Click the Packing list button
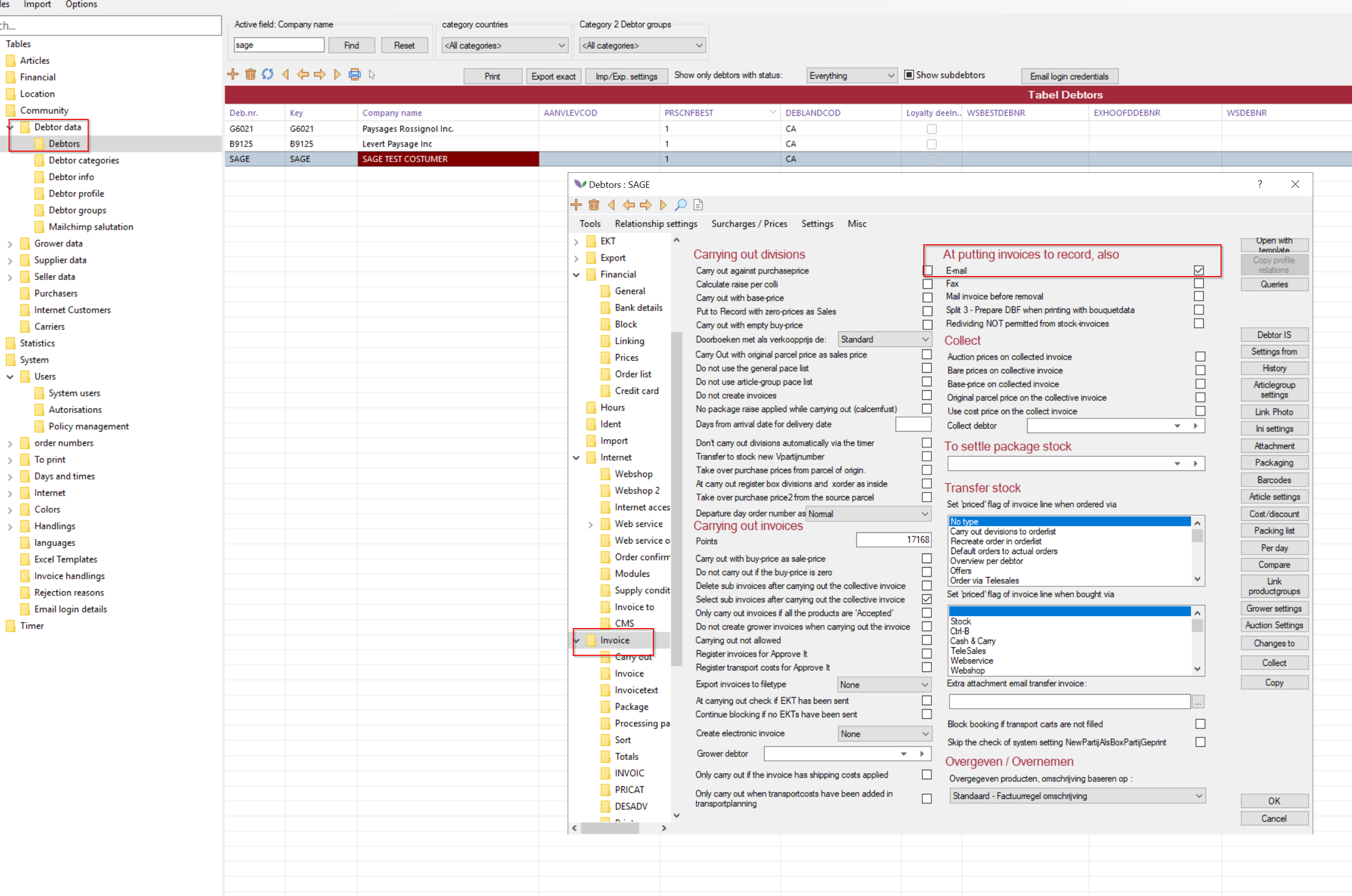Image resolution: width=1352 pixels, height=896 pixels. (x=1274, y=531)
